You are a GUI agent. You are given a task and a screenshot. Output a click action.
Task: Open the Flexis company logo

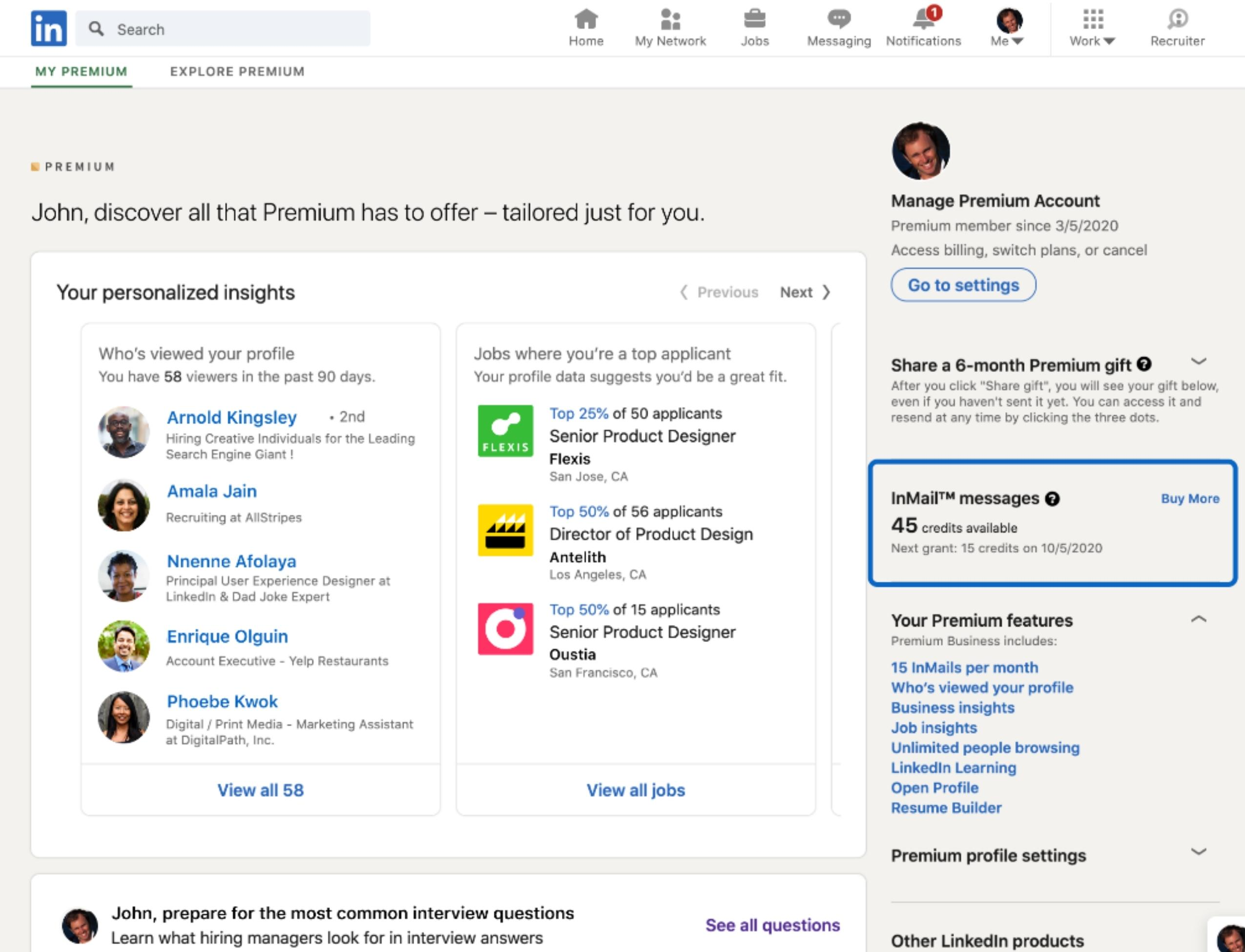[505, 431]
